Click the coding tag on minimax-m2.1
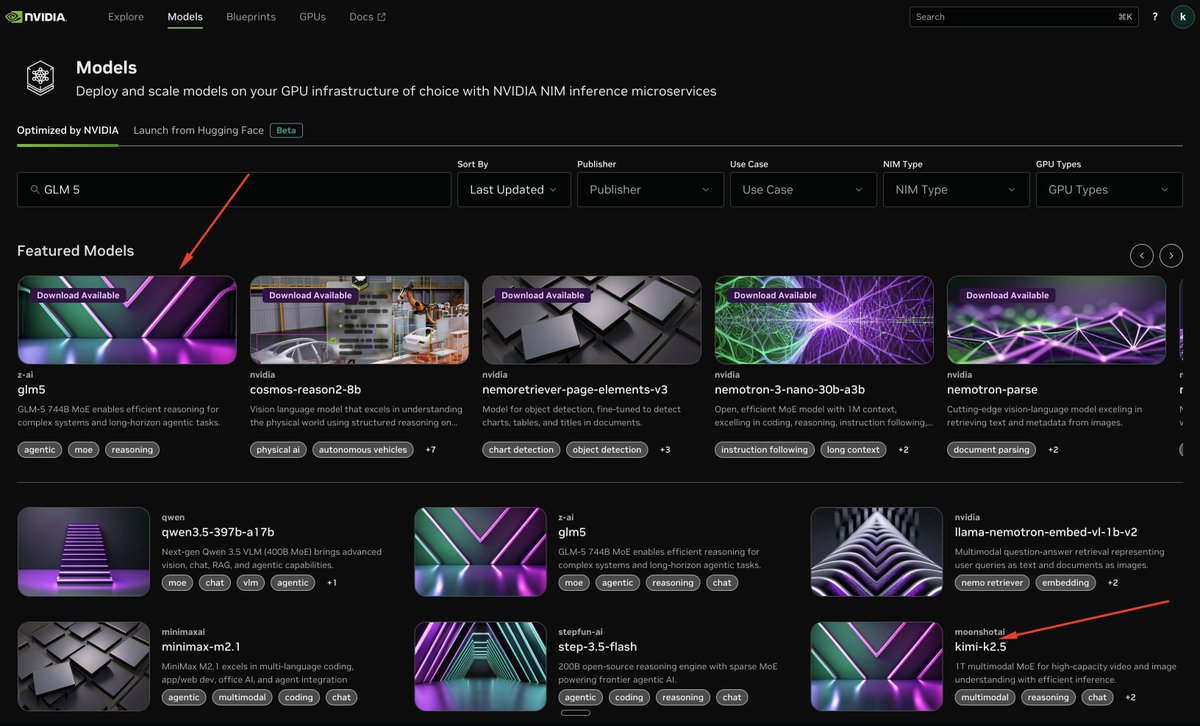 pos(299,697)
